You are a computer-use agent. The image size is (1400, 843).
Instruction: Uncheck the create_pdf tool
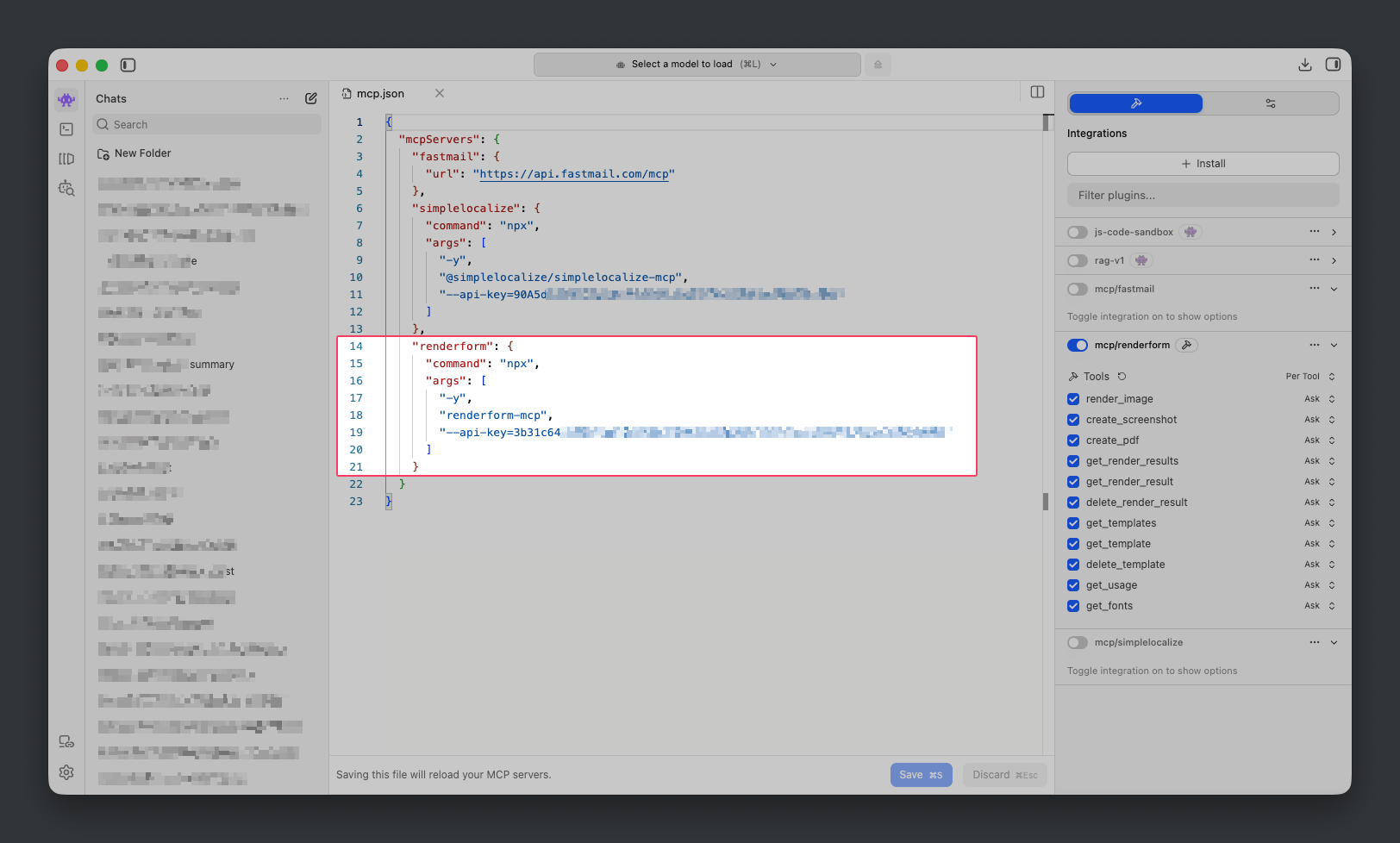[1073, 440]
